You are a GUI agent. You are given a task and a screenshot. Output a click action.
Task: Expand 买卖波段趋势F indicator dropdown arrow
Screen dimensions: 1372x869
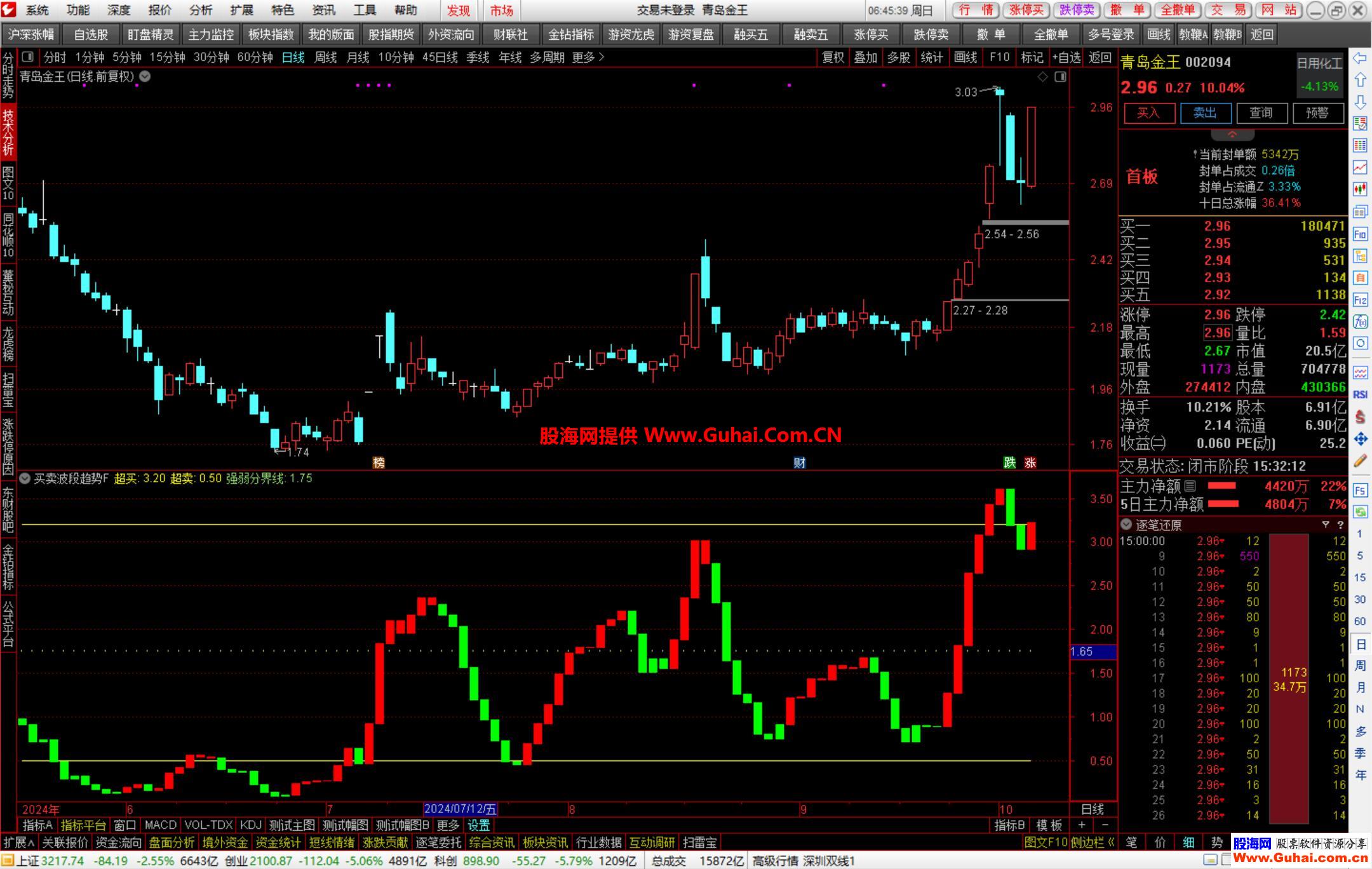(x=25, y=478)
